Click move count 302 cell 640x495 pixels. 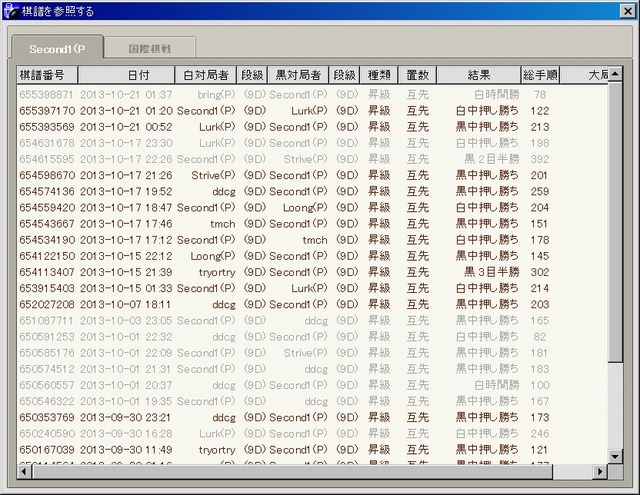point(540,272)
